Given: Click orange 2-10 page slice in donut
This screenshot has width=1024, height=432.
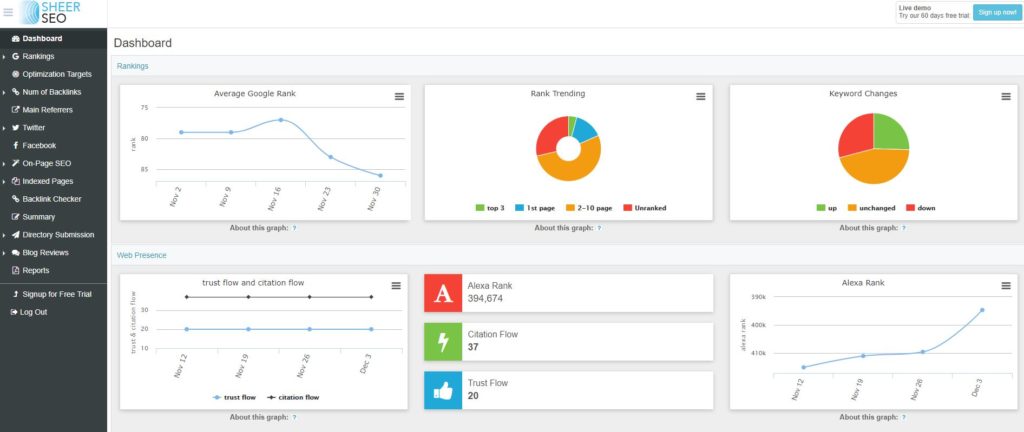Looking at the screenshot, I should pos(572,170).
